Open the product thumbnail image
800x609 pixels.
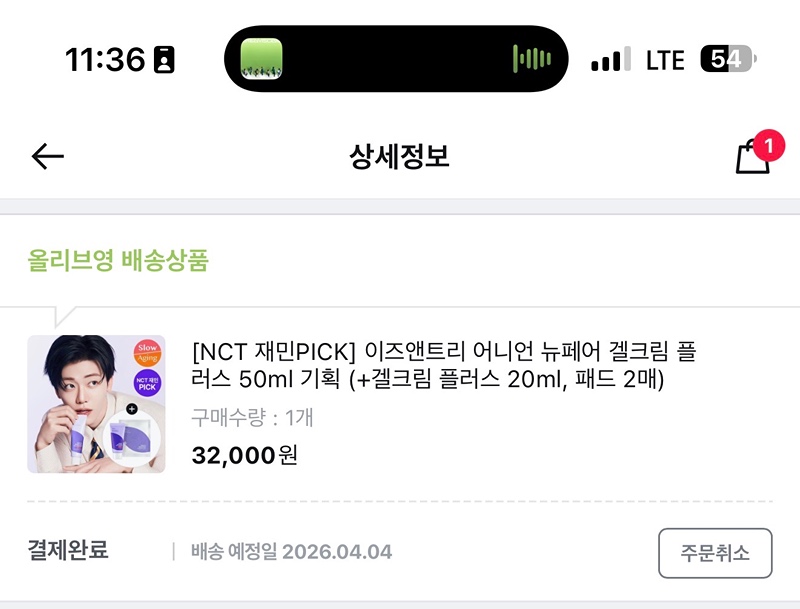tap(96, 404)
